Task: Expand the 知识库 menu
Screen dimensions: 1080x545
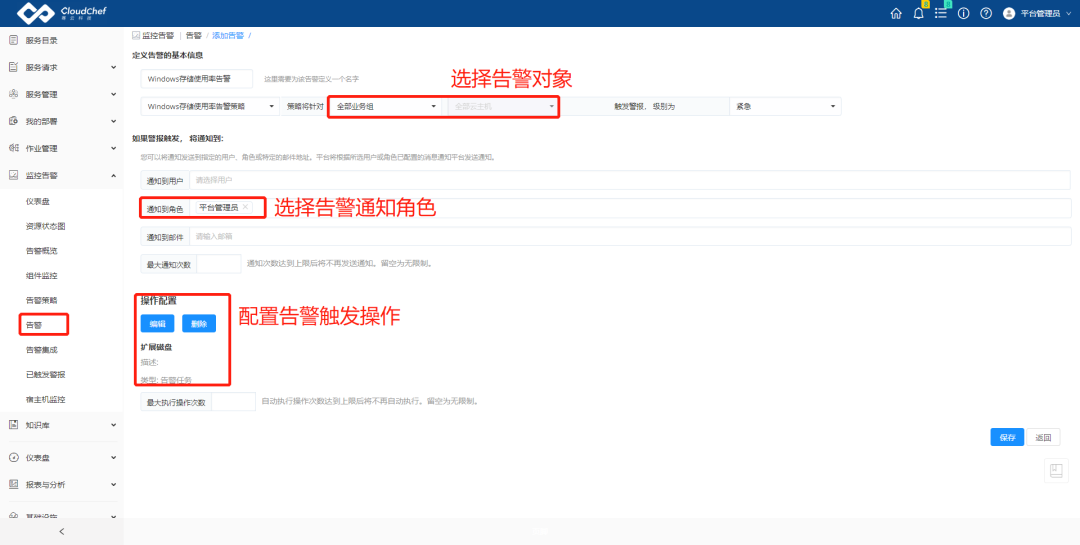Action: (114, 425)
